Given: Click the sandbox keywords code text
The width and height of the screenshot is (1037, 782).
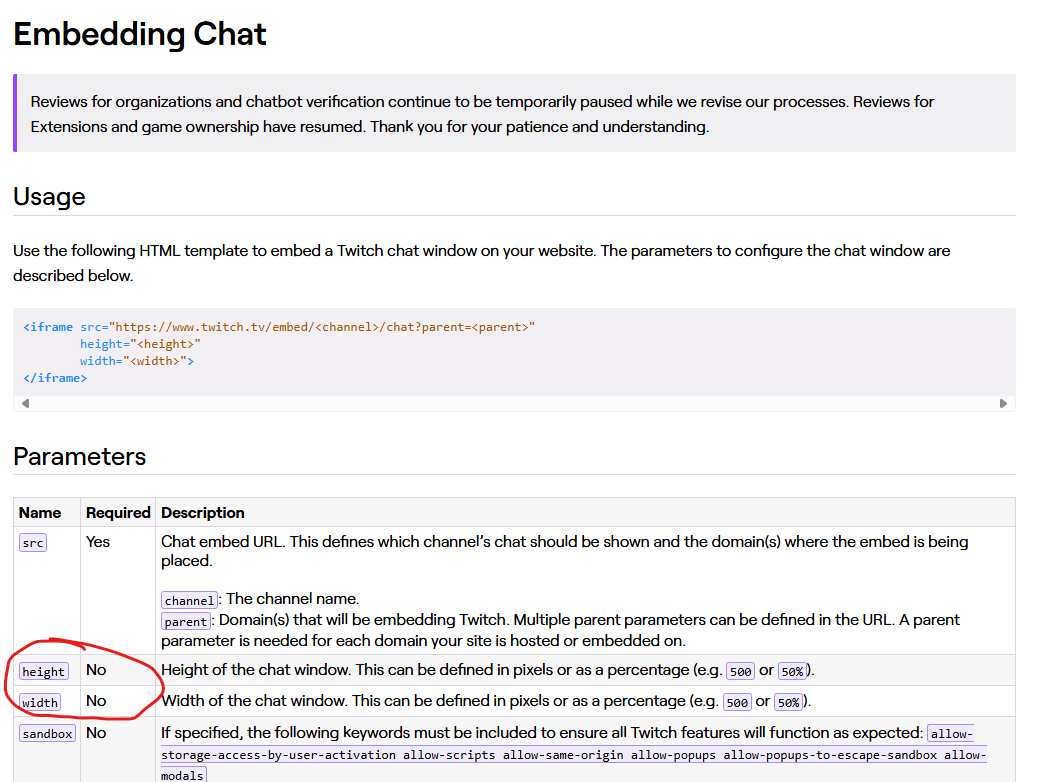Looking at the screenshot, I should [x=573, y=755].
